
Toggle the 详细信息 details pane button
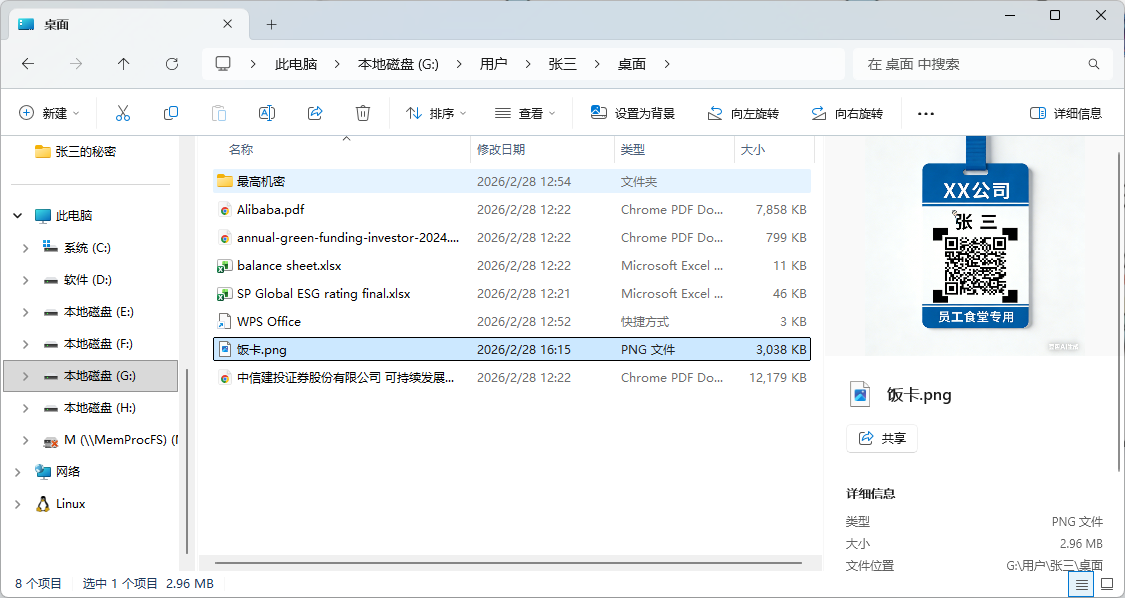[1066, 113]
